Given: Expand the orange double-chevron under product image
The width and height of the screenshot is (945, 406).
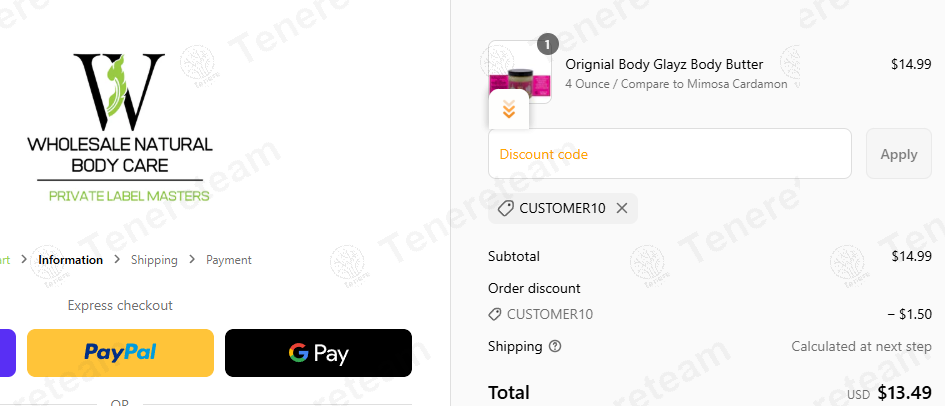Looking at the screenshot, I should (x=509, y=110).
